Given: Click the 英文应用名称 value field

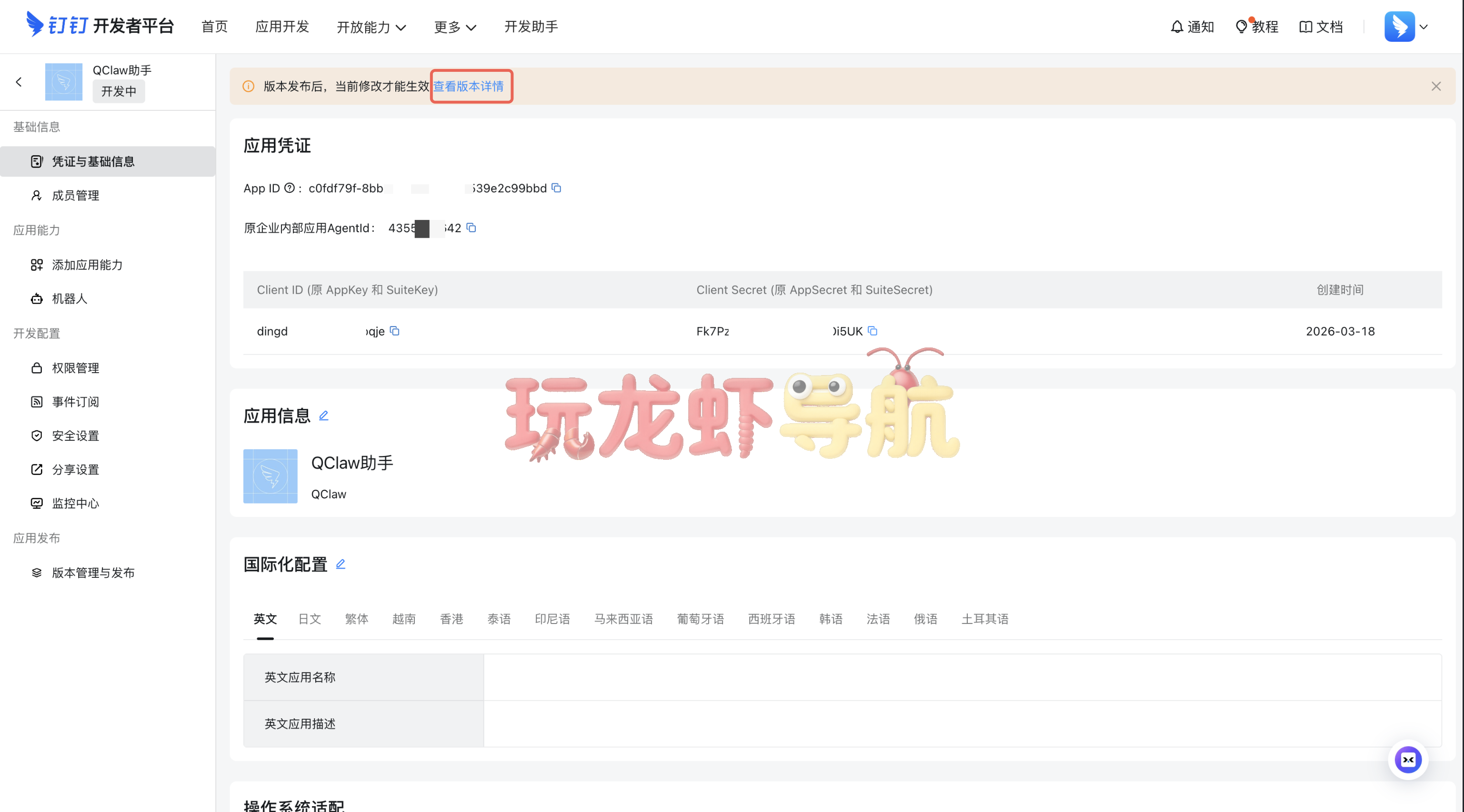Looking at the screenshot, I should (963, 677).
